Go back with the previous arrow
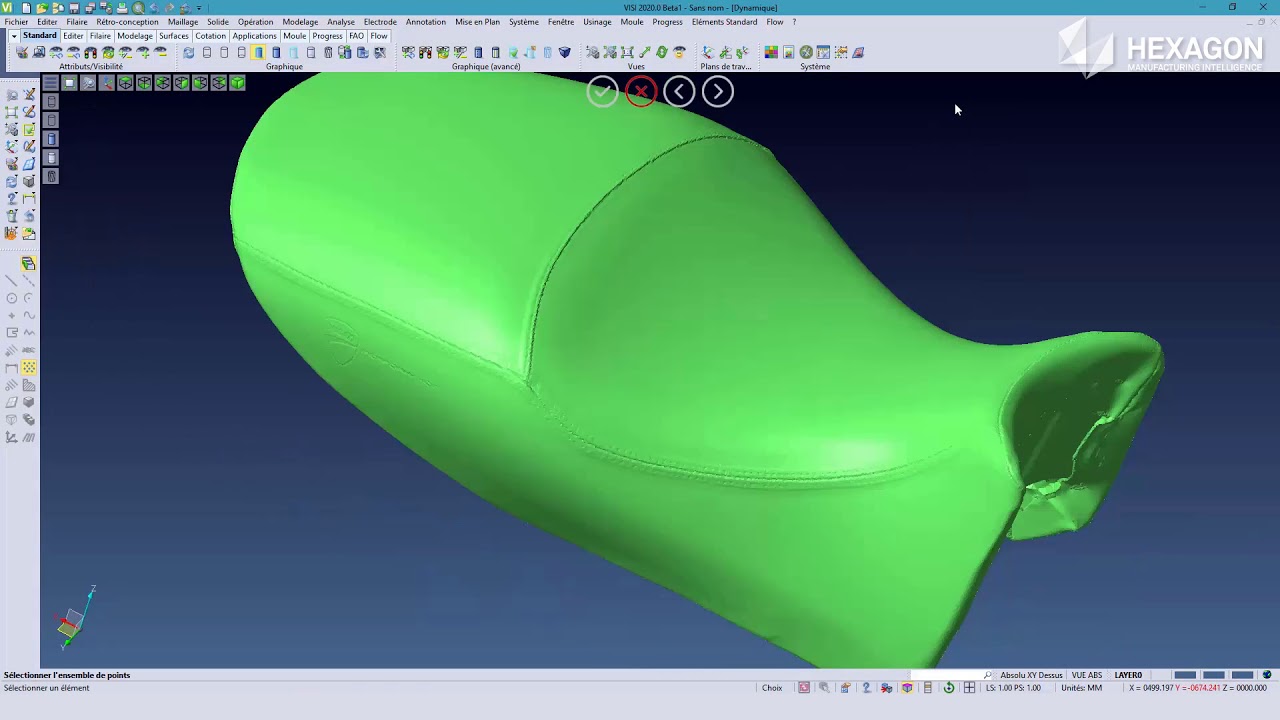Viewport: 1280px width, 720px height. coord(679,92)
